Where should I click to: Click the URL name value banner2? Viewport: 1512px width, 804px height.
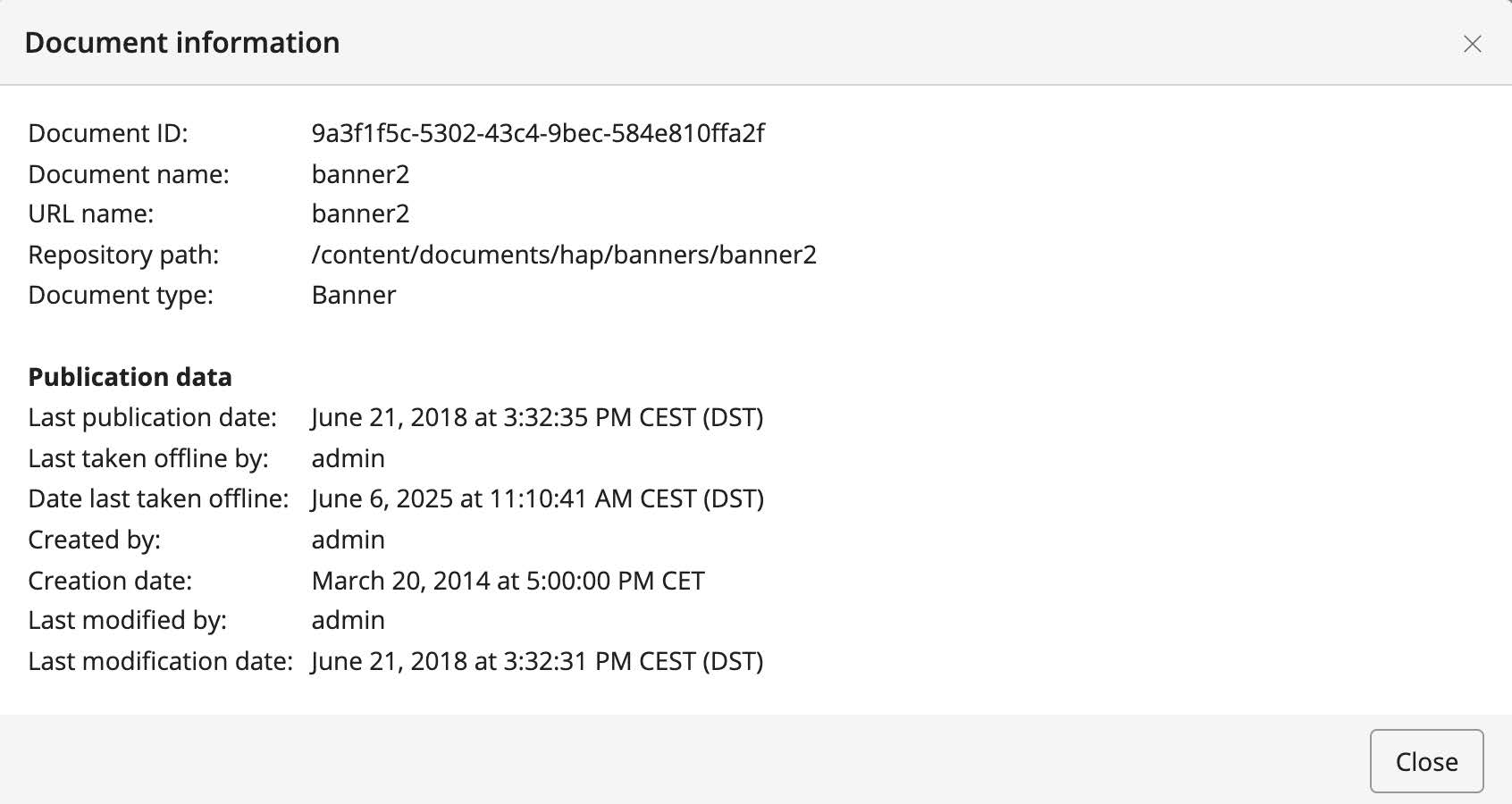pyautogui.click(x=360, y=214)
